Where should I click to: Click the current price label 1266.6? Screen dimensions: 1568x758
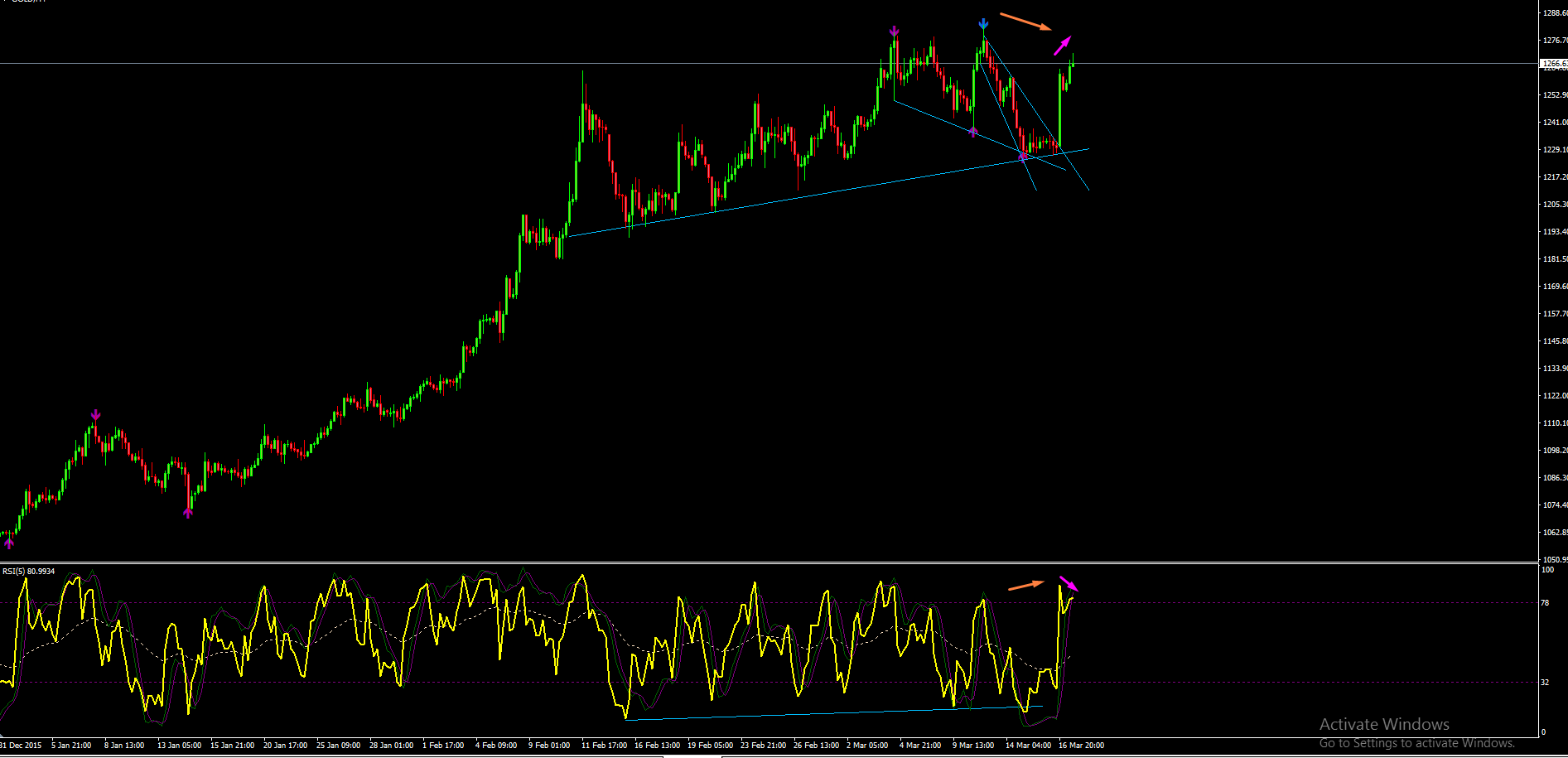click(x=1554, y=64)
